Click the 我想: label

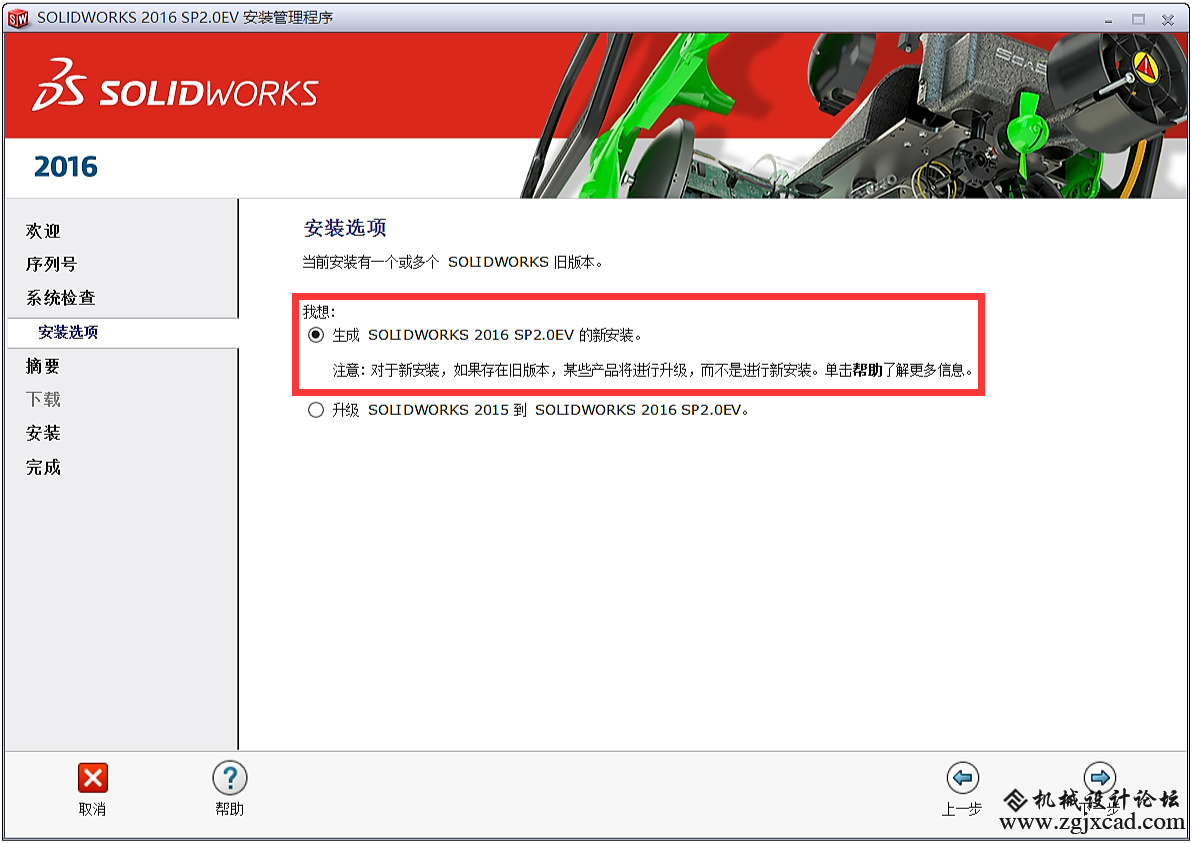point(319,312)
